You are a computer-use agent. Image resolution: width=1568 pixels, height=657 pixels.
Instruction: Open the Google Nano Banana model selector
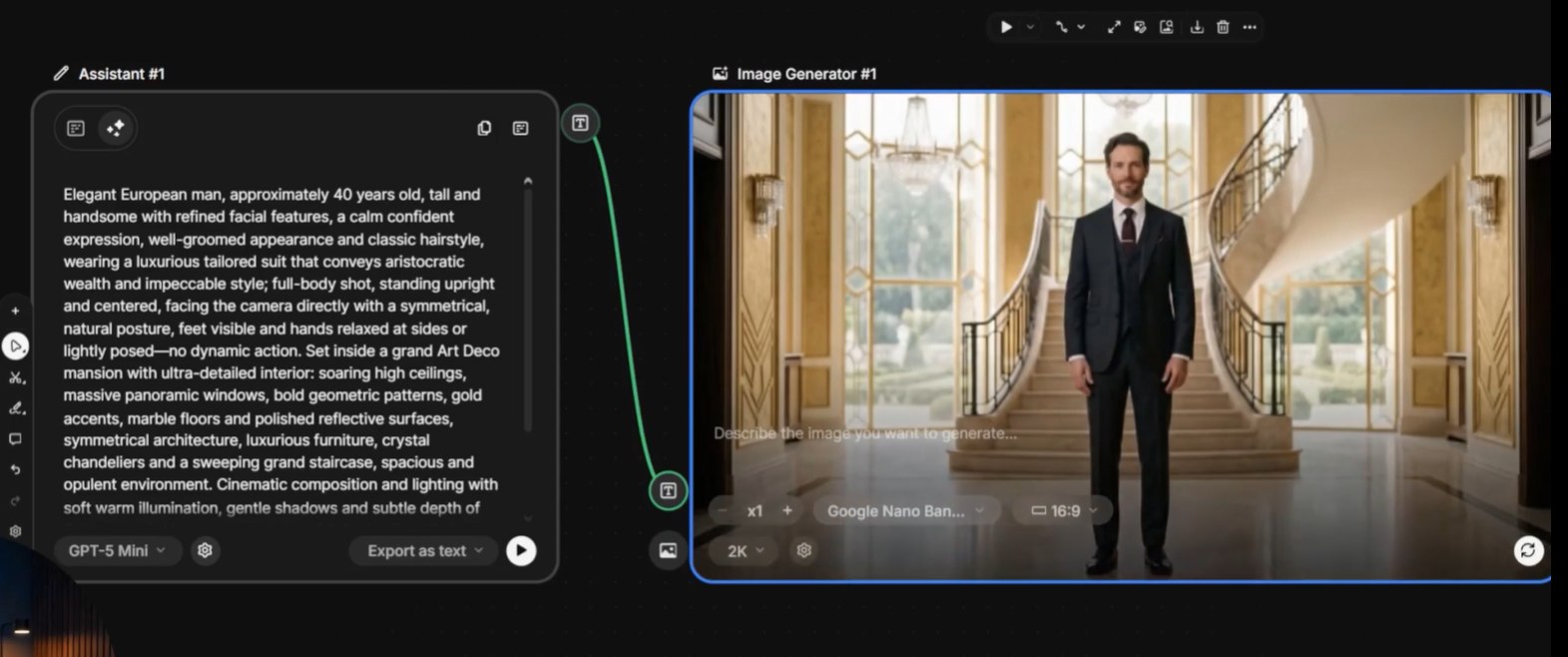(x=905, y=510)
